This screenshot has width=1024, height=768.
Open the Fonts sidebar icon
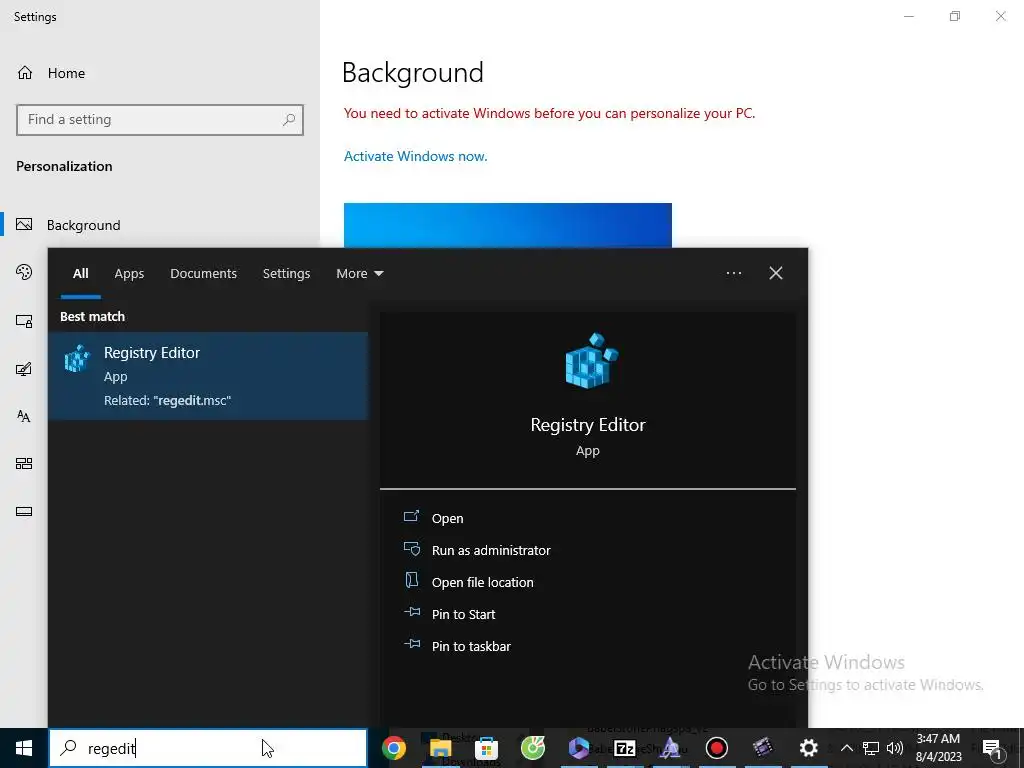(x=24, y=416)
